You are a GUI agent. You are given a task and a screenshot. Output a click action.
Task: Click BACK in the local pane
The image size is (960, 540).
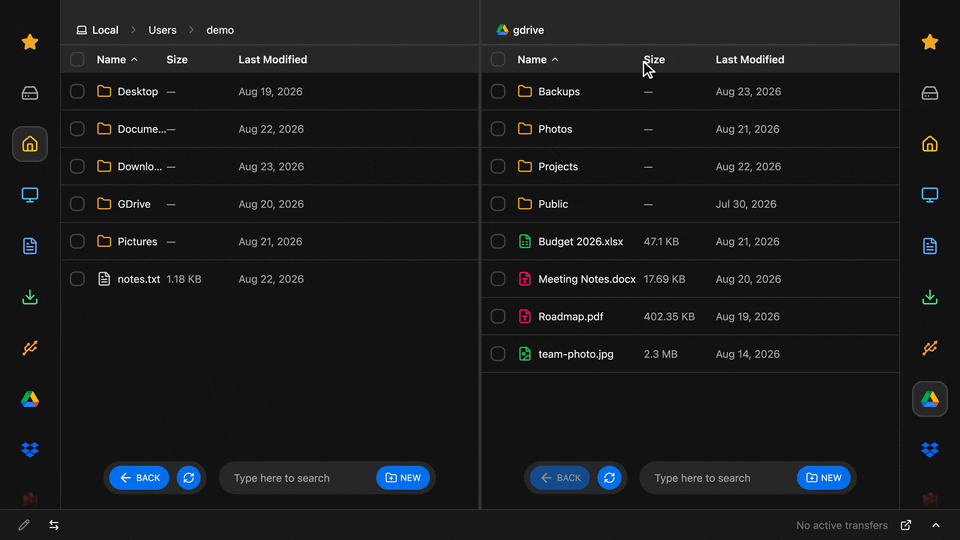click(x=140, y=478)
